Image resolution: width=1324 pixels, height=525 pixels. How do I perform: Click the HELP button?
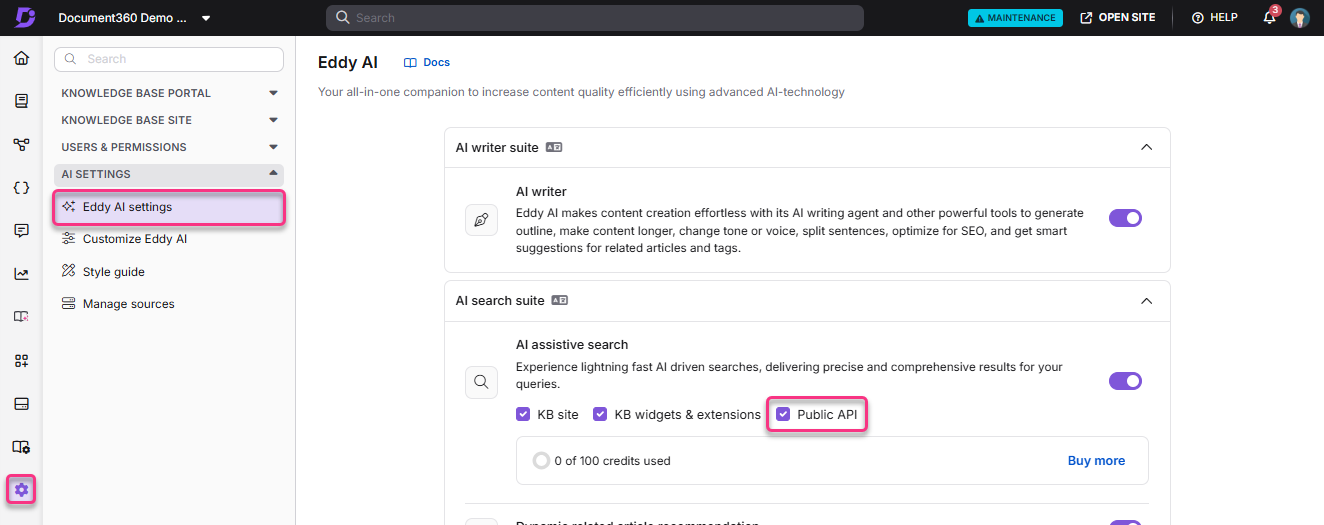point(1214,18)
